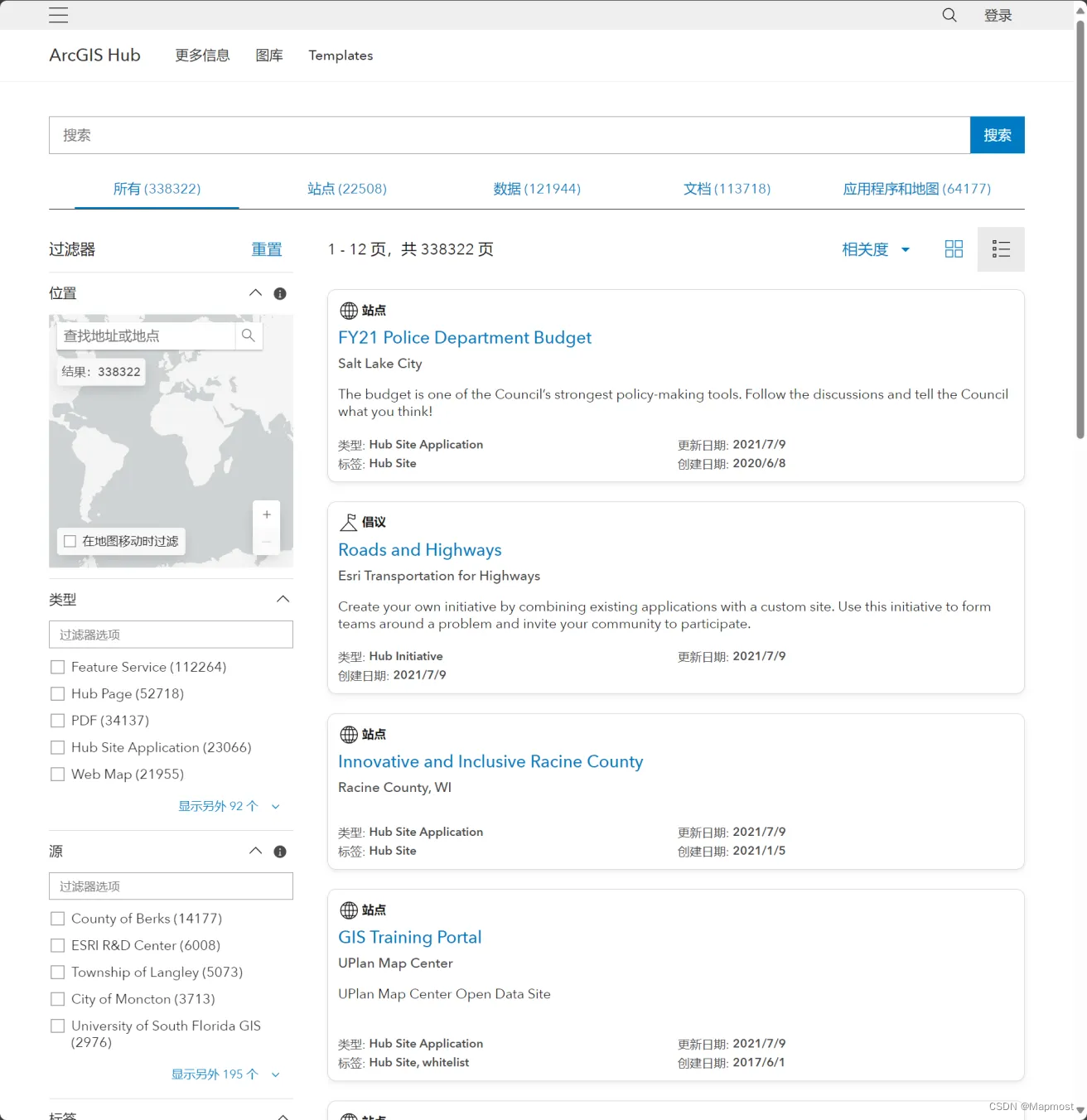Check University of South Florida GIS source
The height and width of the screenshot is (1120, 1087).
coord(57,1026)
